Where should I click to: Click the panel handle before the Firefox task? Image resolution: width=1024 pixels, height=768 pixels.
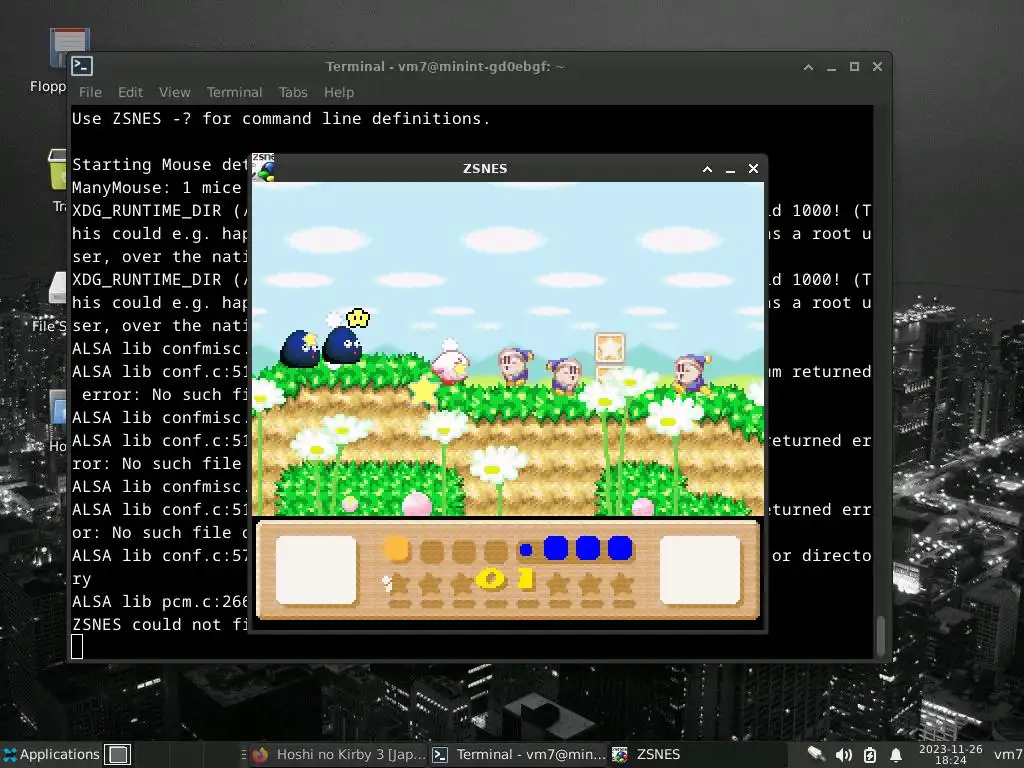click(x=244, y=754)
